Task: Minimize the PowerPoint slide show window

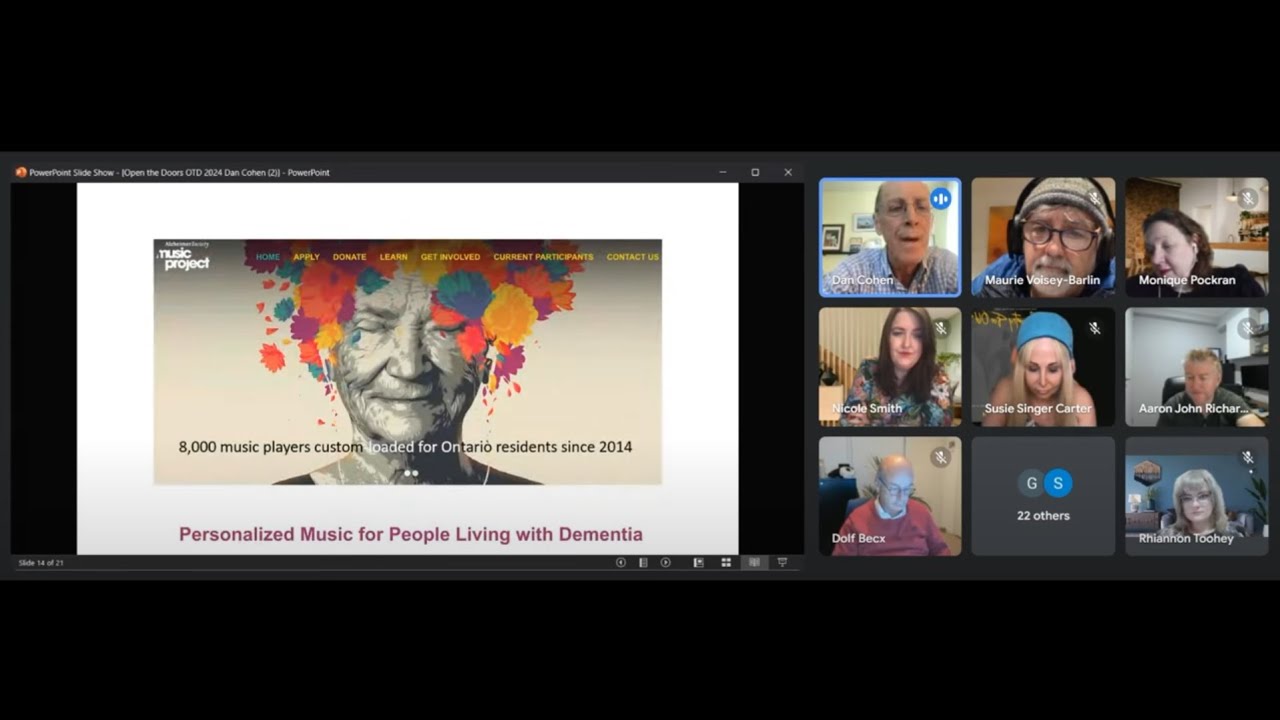Action: tap(723, 172)
